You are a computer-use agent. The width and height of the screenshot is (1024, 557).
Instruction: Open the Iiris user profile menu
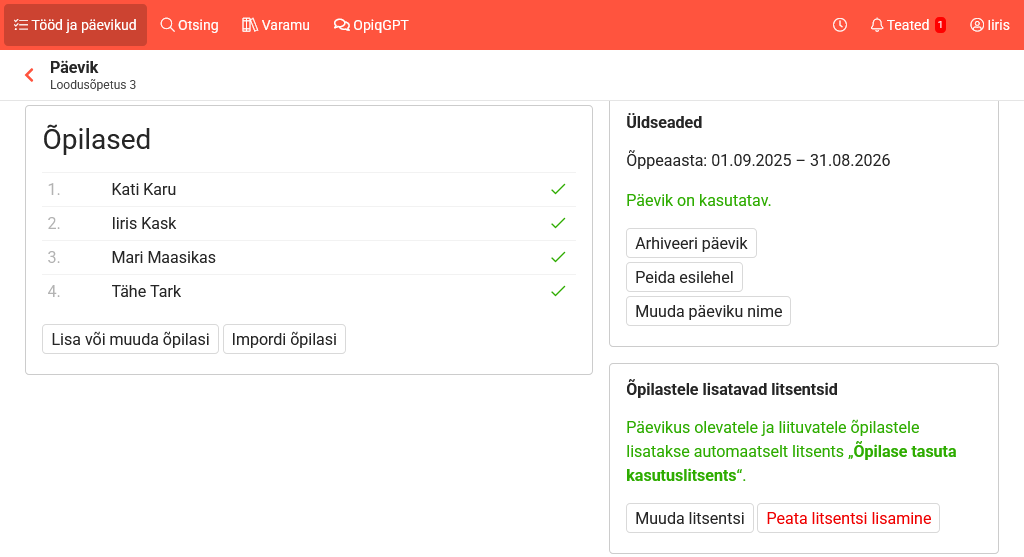tap(989, 25)
